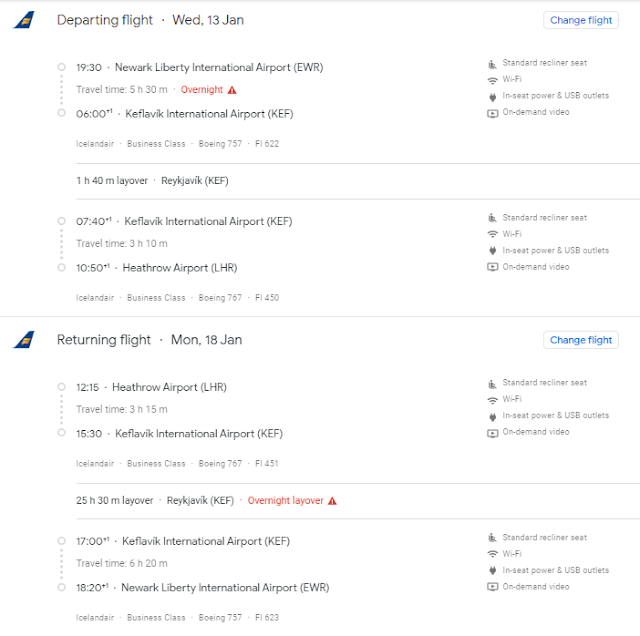Change the departing flight
The image size is (640, 636).
pyautogui.click(x=581, y=20)
